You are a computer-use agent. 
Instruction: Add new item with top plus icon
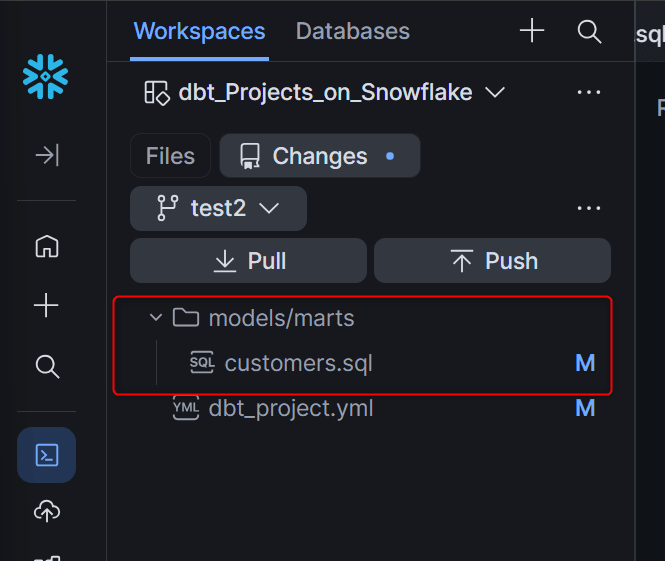pos(532,31)
